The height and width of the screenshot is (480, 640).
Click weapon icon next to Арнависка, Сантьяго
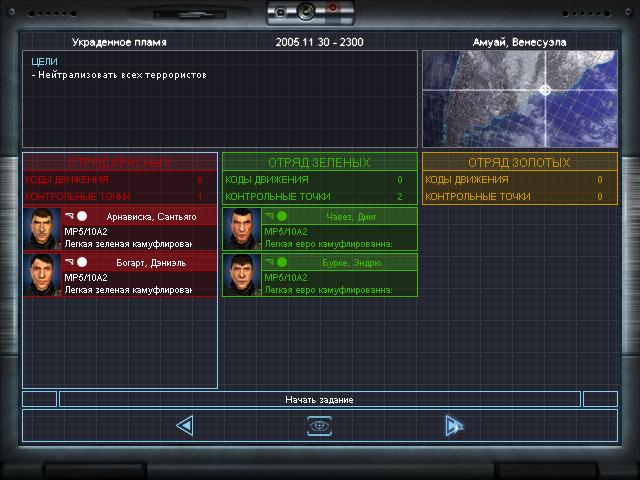70,216
